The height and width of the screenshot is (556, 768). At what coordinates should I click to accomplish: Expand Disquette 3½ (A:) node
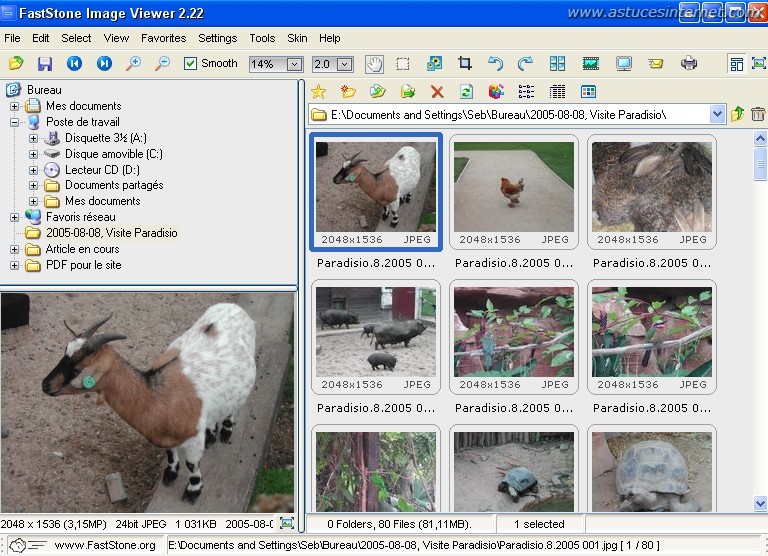(33, 138)
